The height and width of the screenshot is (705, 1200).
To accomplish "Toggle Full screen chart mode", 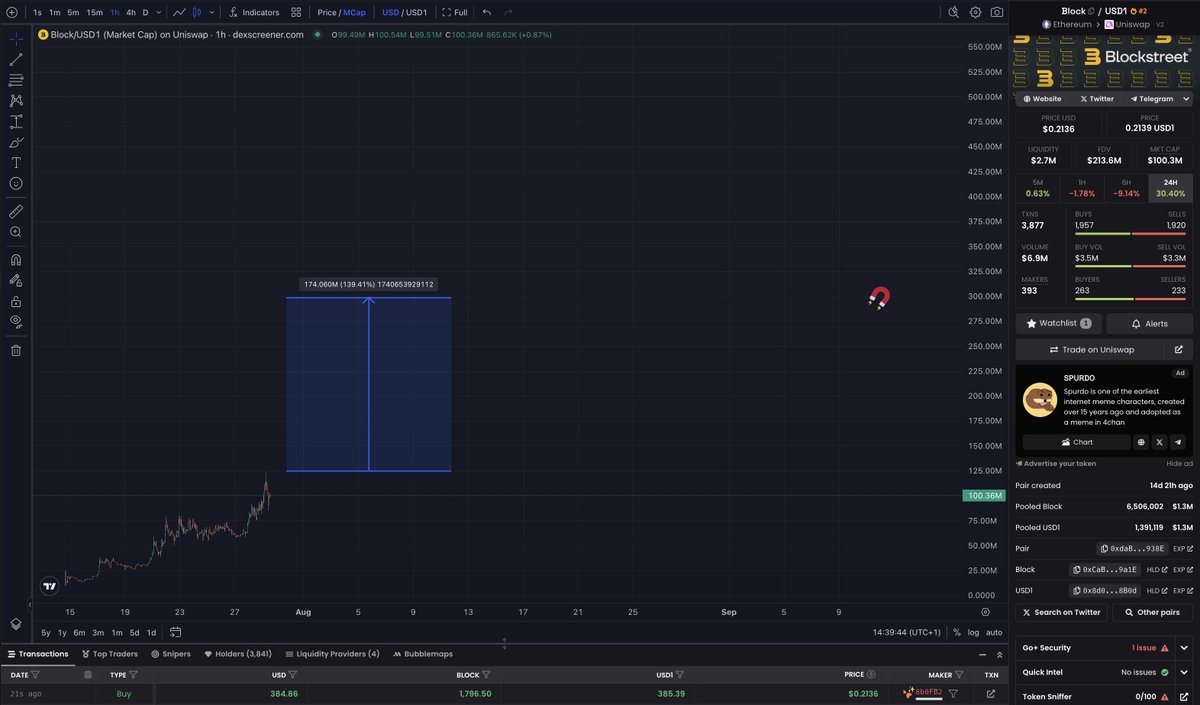I will [x=454, y=12].
